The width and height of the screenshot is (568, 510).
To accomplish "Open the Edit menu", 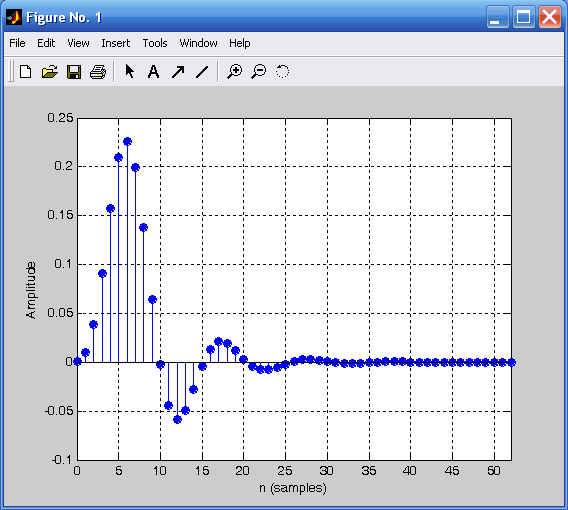I will point(46,43).
